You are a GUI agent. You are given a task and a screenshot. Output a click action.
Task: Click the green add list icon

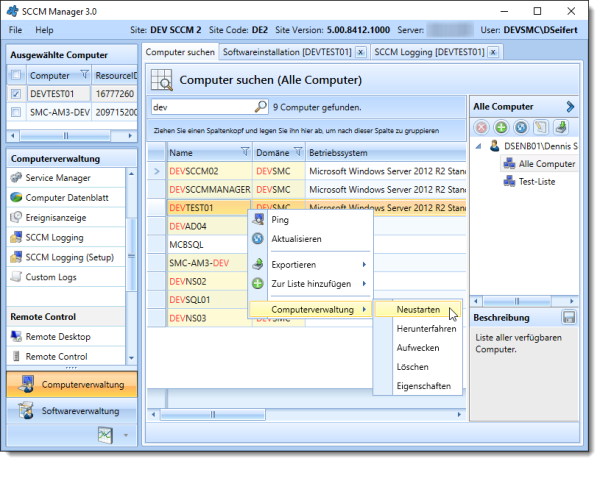pyautogui.click(x=501, y=127)
